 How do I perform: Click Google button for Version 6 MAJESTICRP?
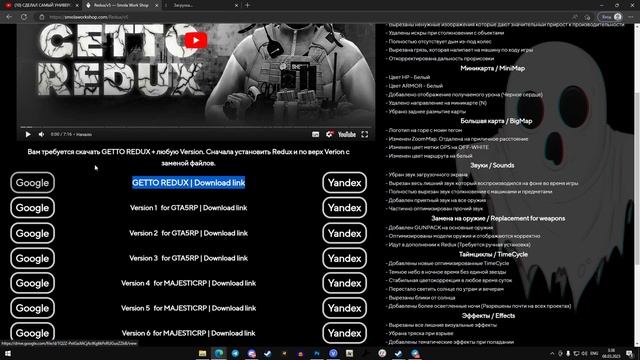coord(33,333)
